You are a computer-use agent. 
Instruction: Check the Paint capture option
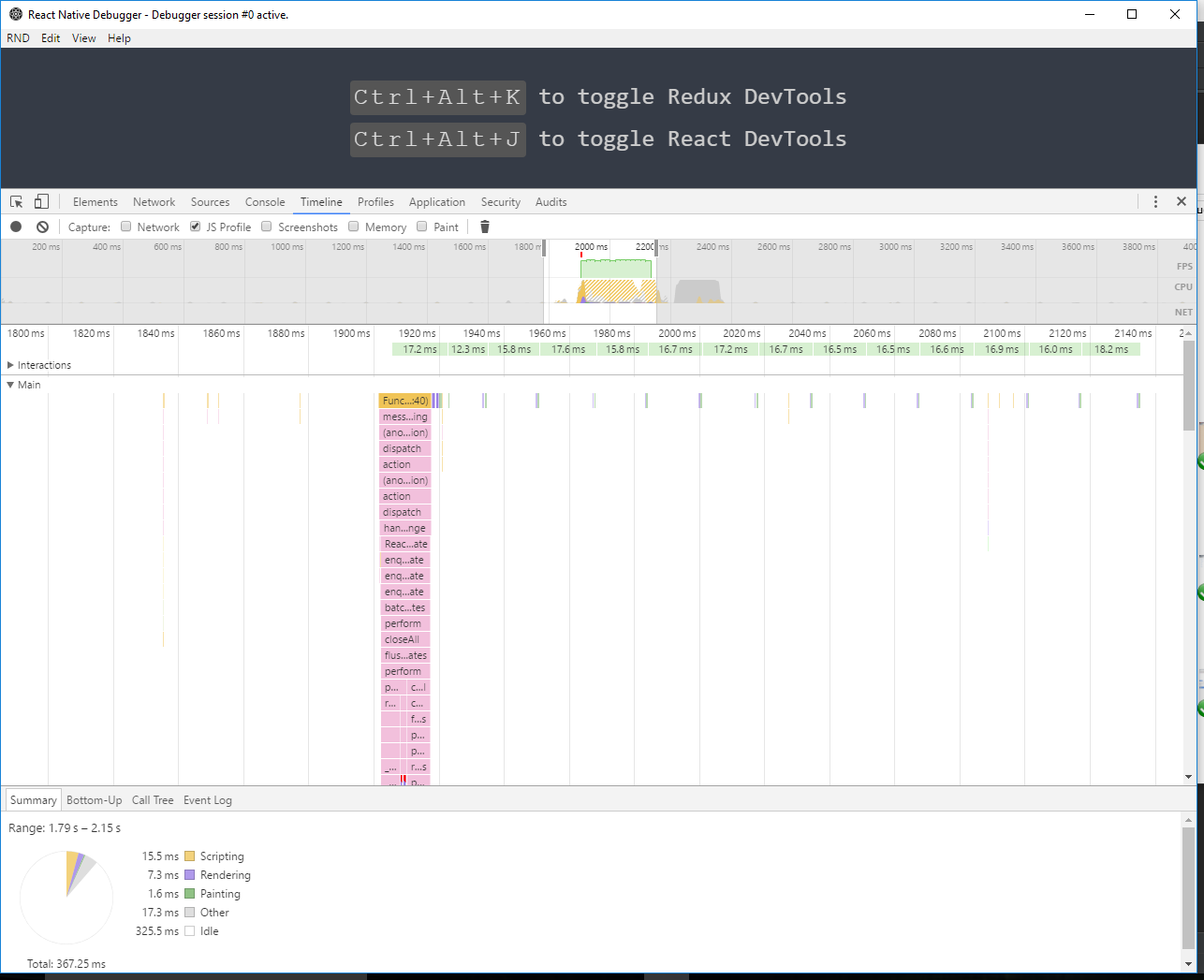point(422,227)
